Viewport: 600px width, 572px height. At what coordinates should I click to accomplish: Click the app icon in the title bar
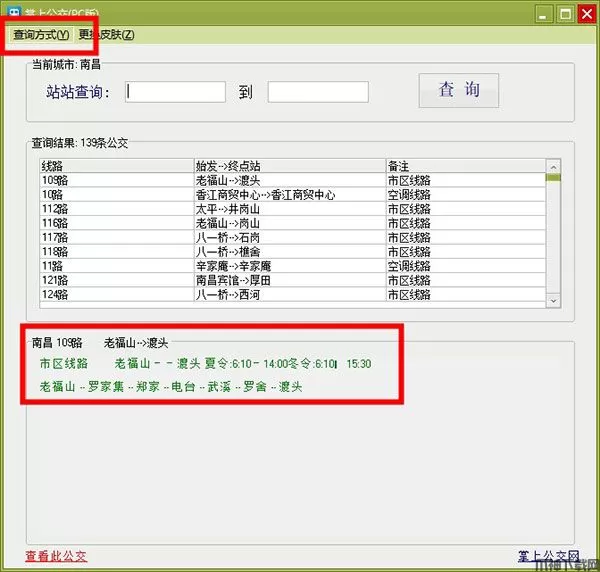tap(15, 13)
